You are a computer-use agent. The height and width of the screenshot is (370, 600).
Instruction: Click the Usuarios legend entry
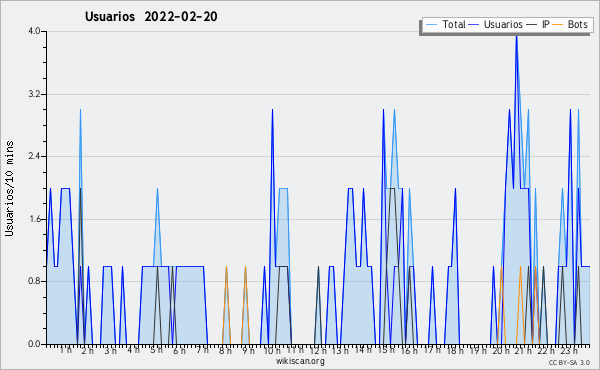click(x=496, y=24)
